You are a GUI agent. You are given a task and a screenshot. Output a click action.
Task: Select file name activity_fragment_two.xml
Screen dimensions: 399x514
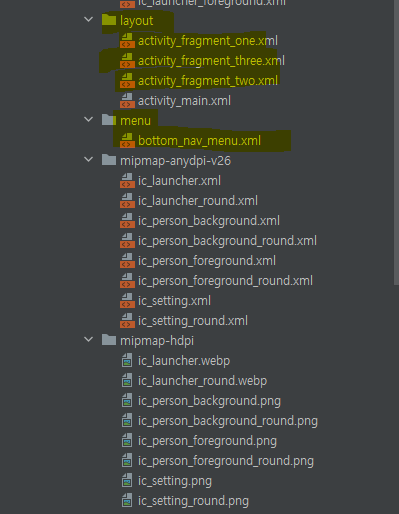(x=208, y=81)
